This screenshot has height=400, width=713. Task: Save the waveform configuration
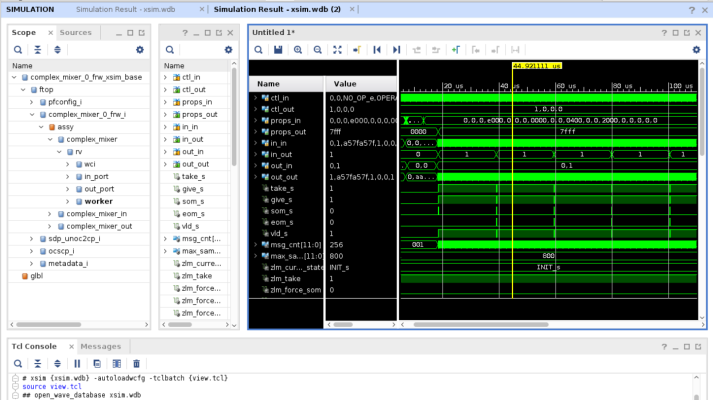[x=278, y=50]
